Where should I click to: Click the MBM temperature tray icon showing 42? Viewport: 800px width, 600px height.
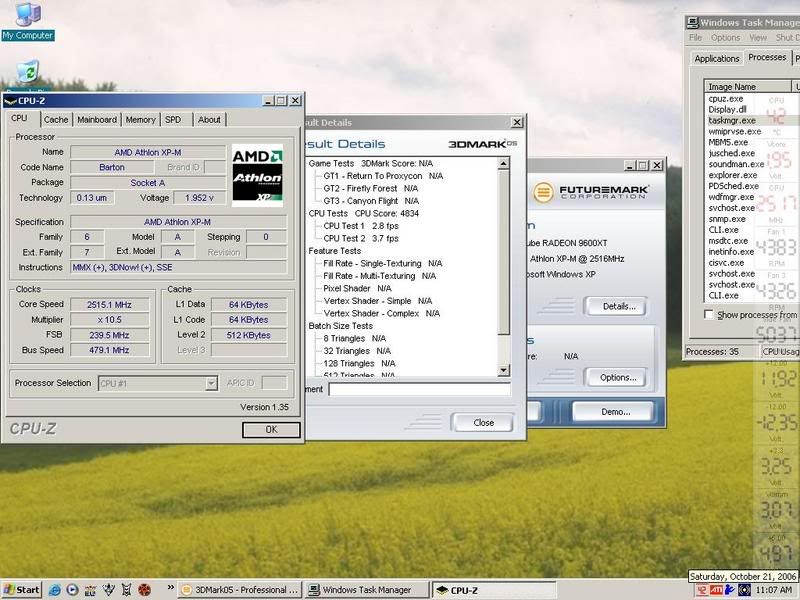(702, 590)
